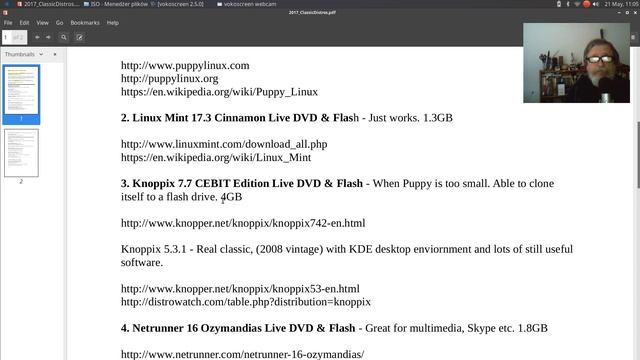Click the annotate document pencil icon

coord(79,37)
